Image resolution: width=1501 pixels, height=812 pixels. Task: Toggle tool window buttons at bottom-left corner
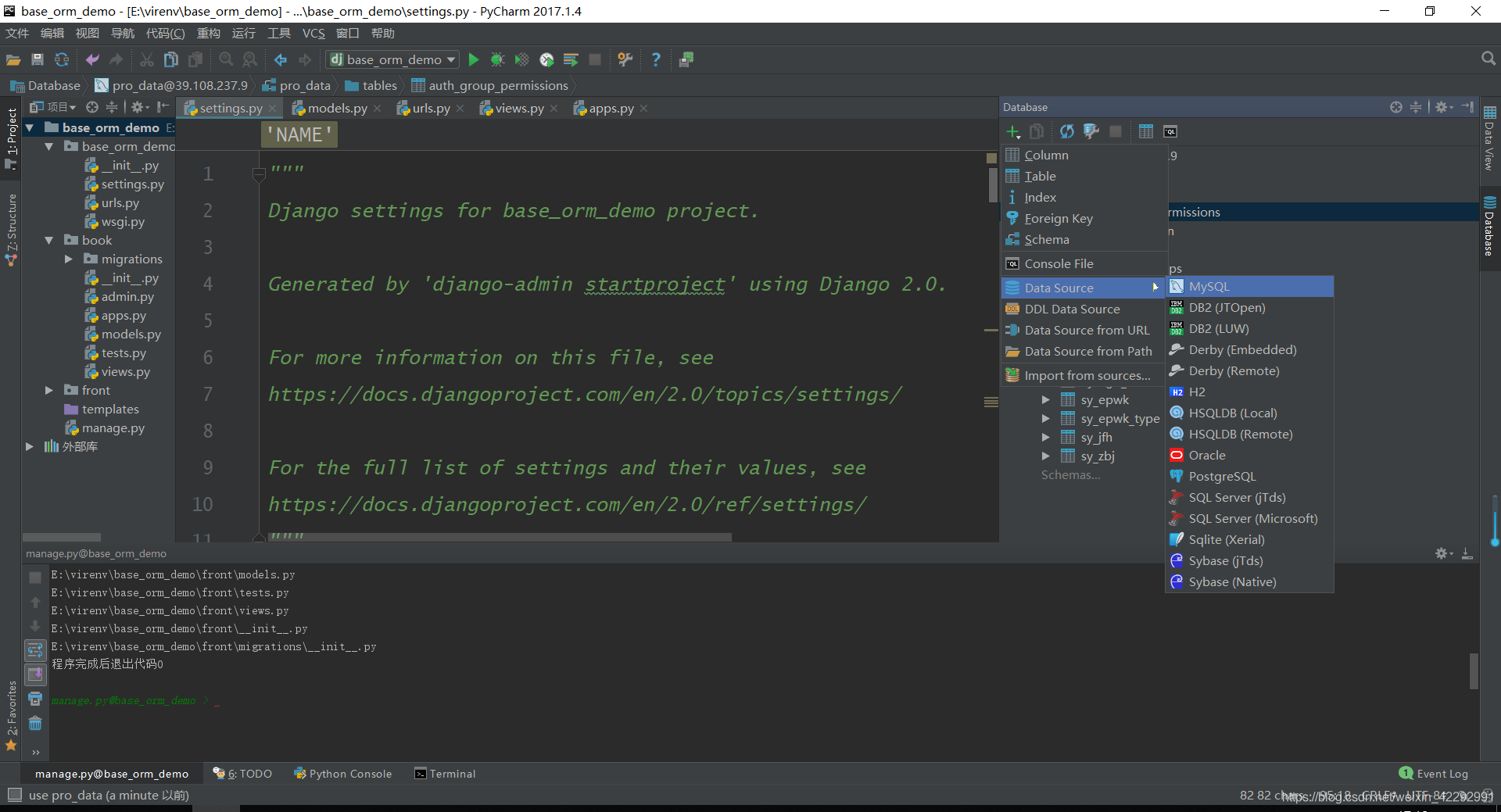click(x=14, y=795)
